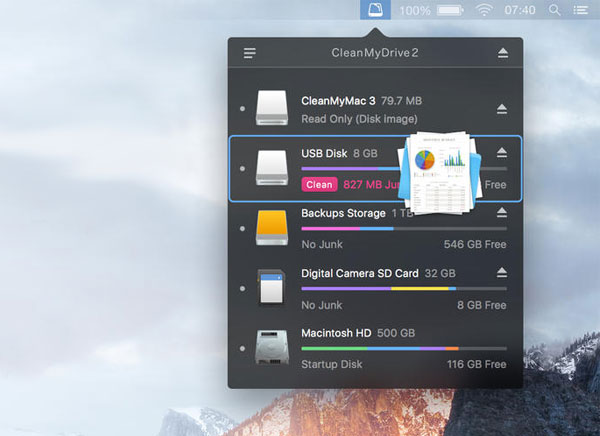This screenshot has width=600, height=436.
Task: Open the CleanMyDrive hamburger menu
Action: pos(249,53)
